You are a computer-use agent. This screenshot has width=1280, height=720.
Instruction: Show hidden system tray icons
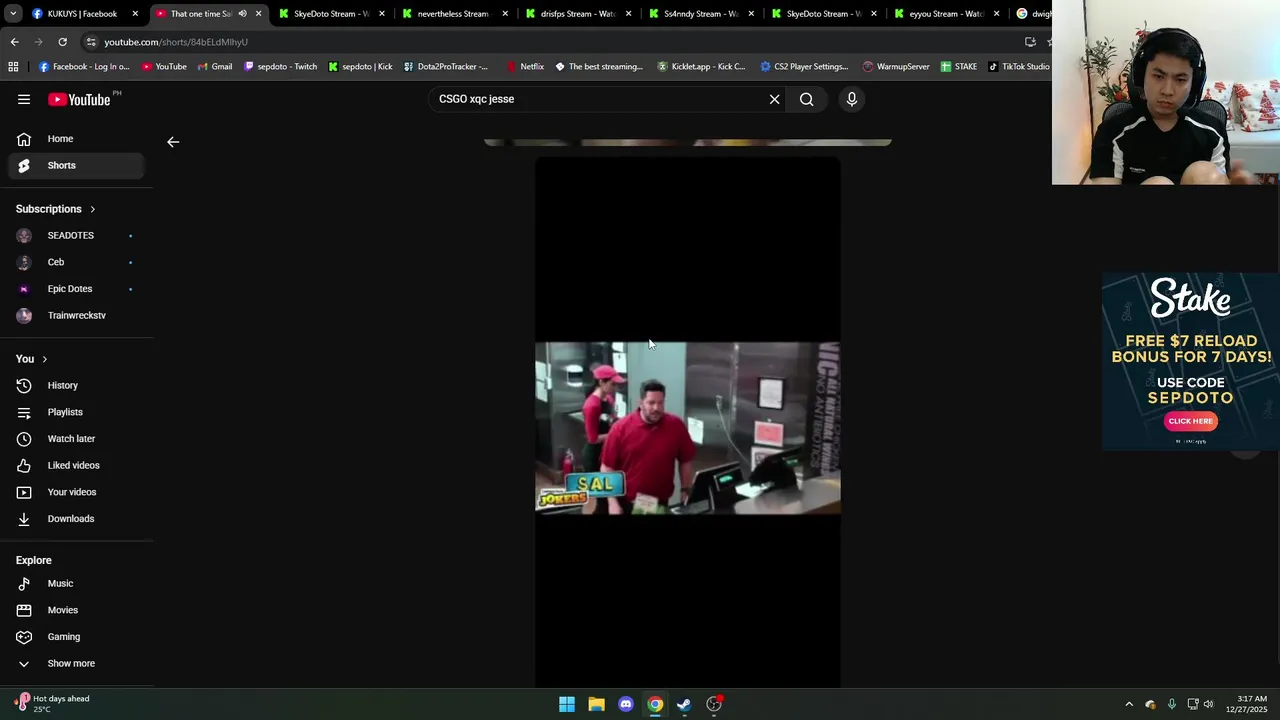(x=1129, y=704)
